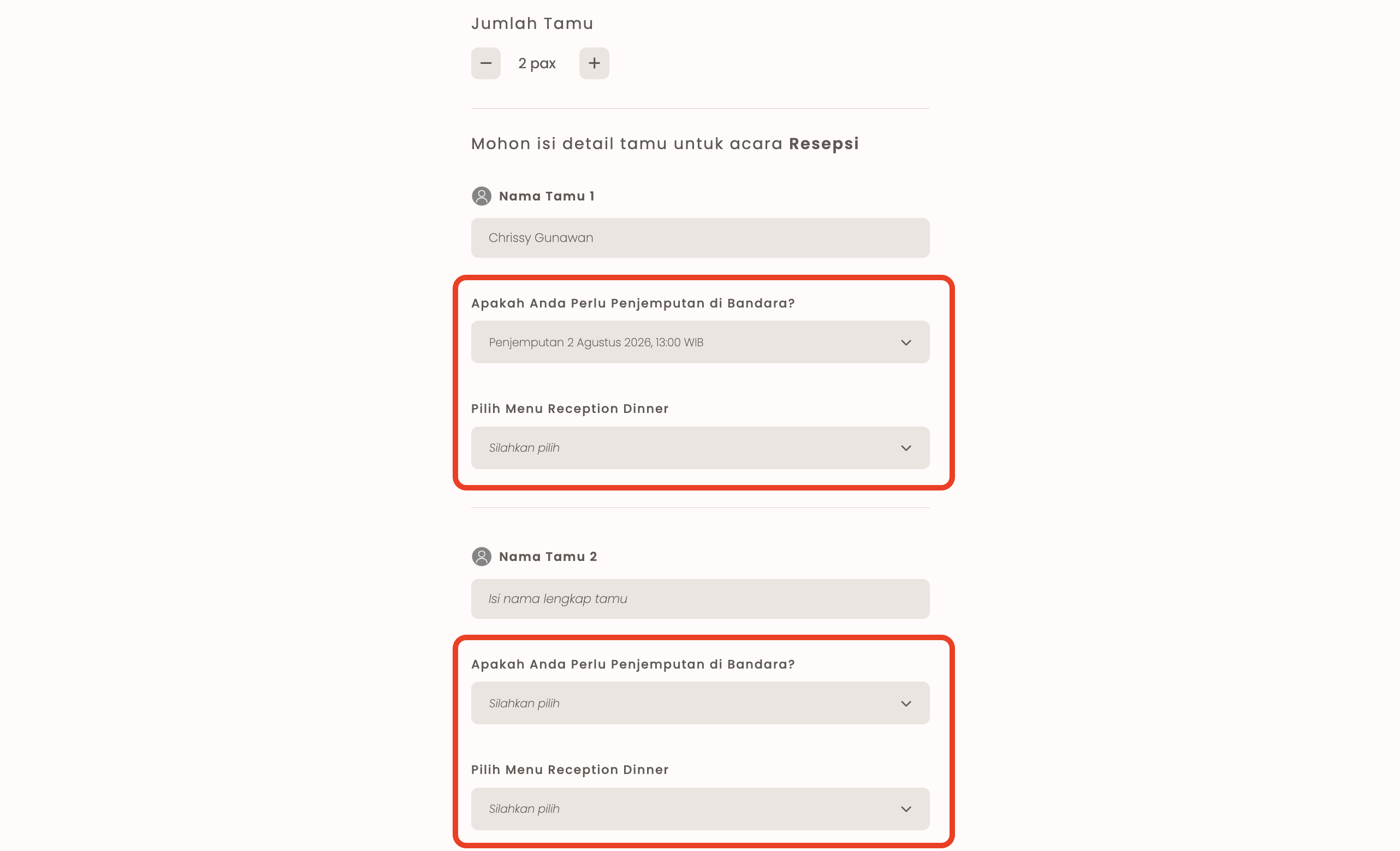Decrease guest count with minus button

click(x=485, y=63)
